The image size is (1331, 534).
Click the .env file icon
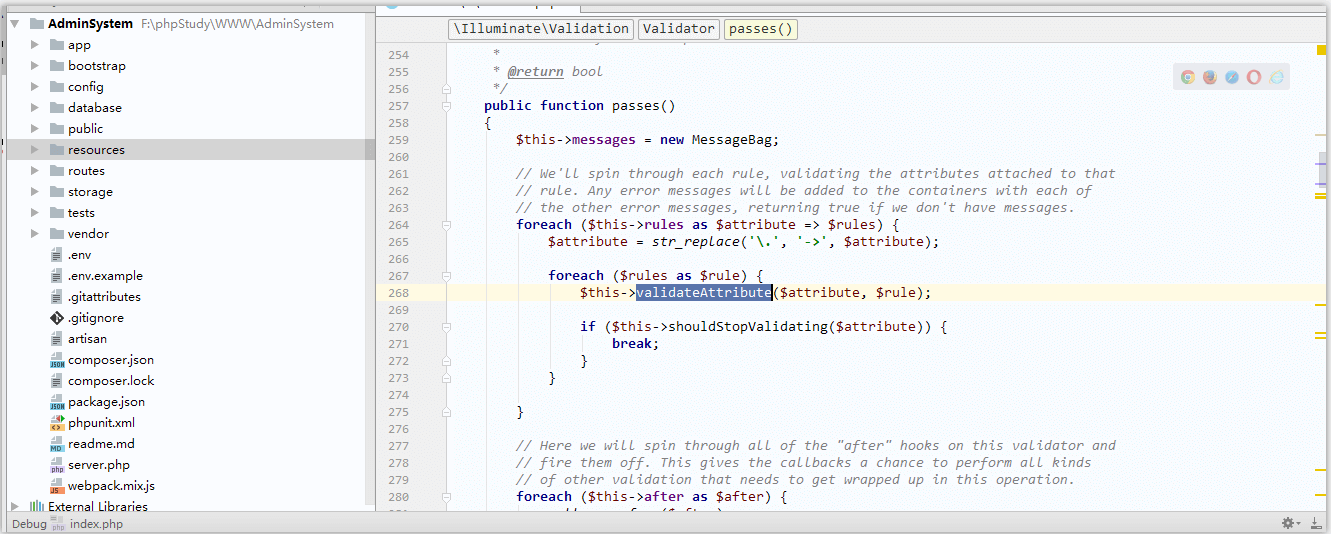(57, 255)
